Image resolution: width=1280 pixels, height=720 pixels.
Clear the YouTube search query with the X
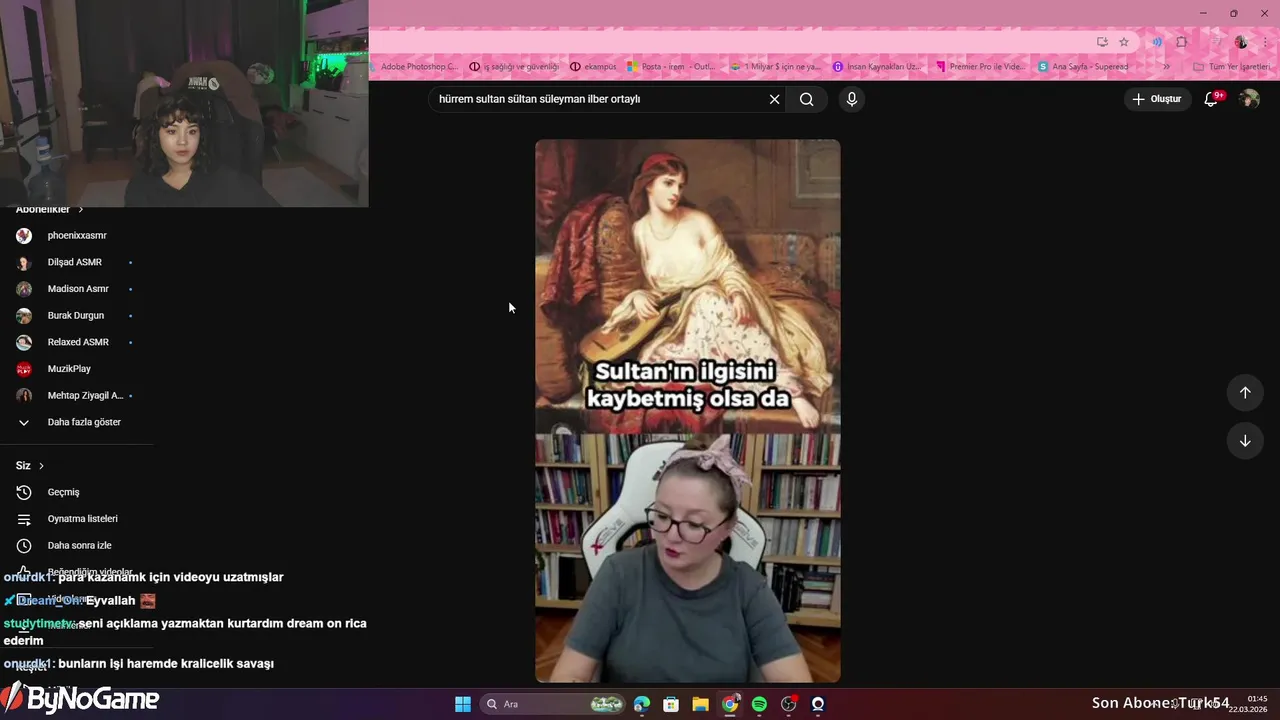point(774,99)
